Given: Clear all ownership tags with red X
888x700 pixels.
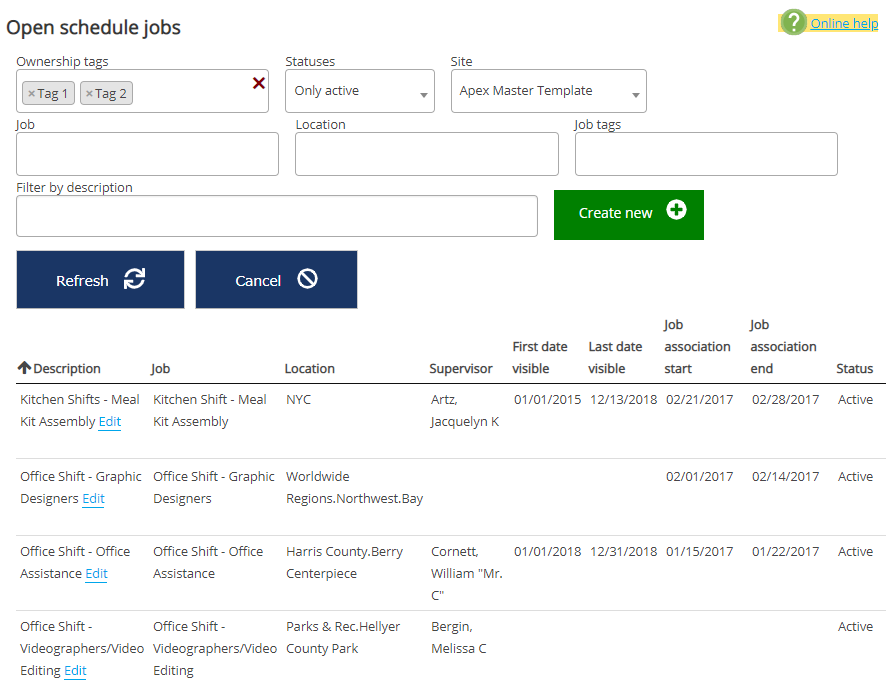Looking at the screenshot, I should [x=259, y=83].
